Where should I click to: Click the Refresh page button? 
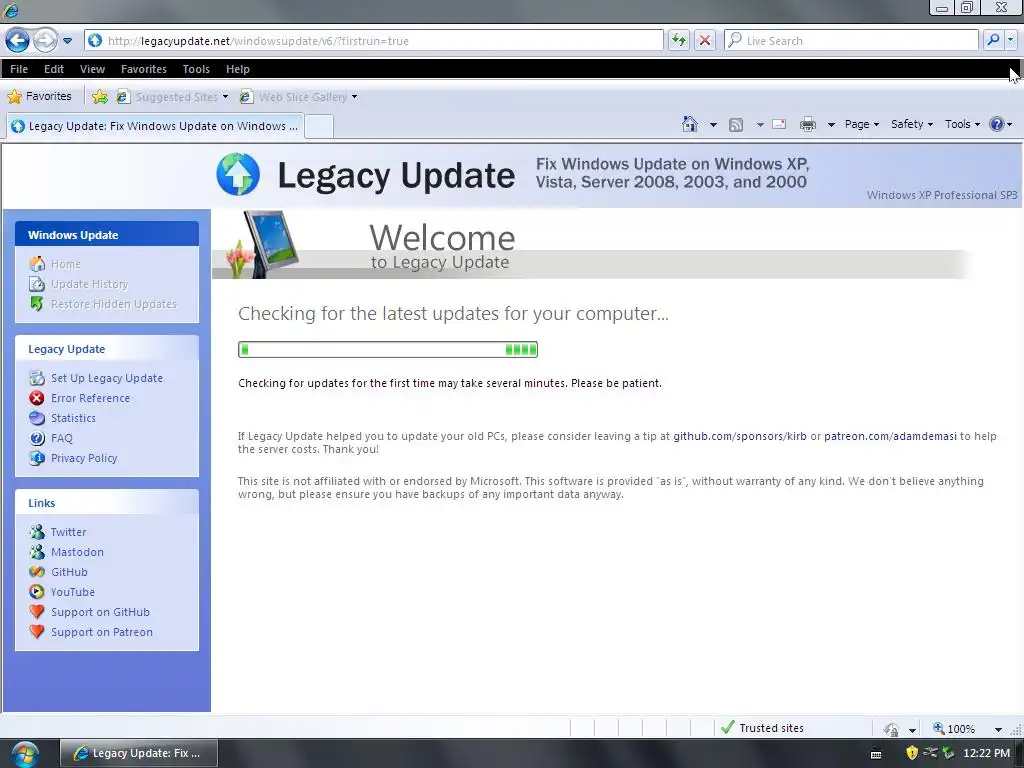[679, 40]
